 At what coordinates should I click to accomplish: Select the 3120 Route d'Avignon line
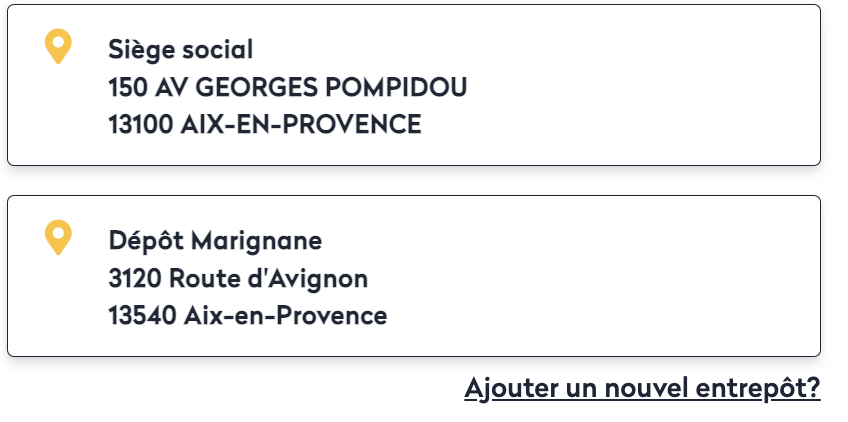click(x=238, y=278)
